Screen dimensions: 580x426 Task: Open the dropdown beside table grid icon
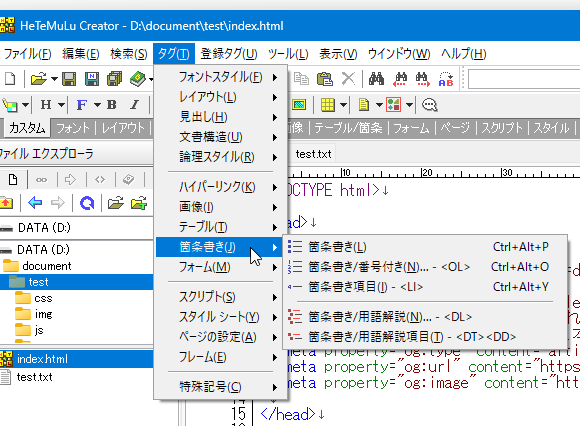[343, 105]
